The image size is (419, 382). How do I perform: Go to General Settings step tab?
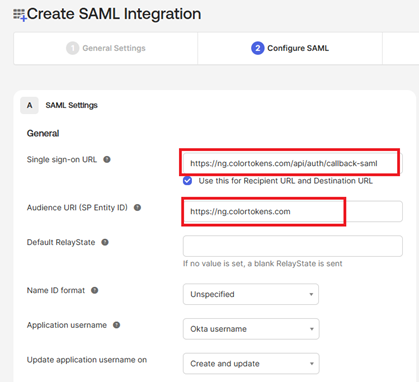106,48
